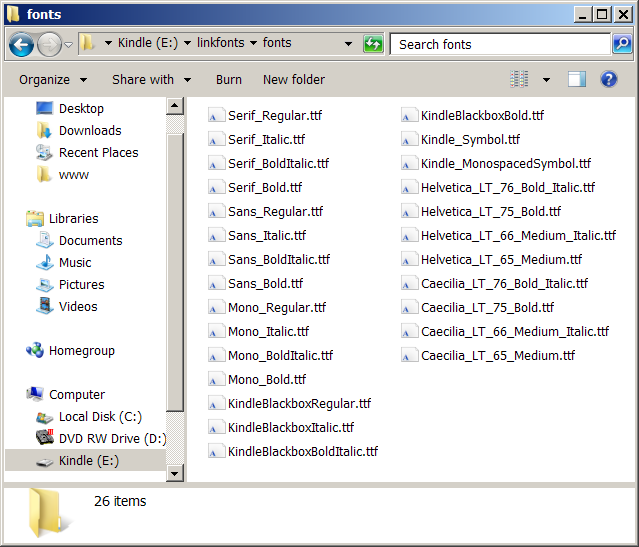Click the Caecilia_LT_65_Medium.ttf file name

498,355
